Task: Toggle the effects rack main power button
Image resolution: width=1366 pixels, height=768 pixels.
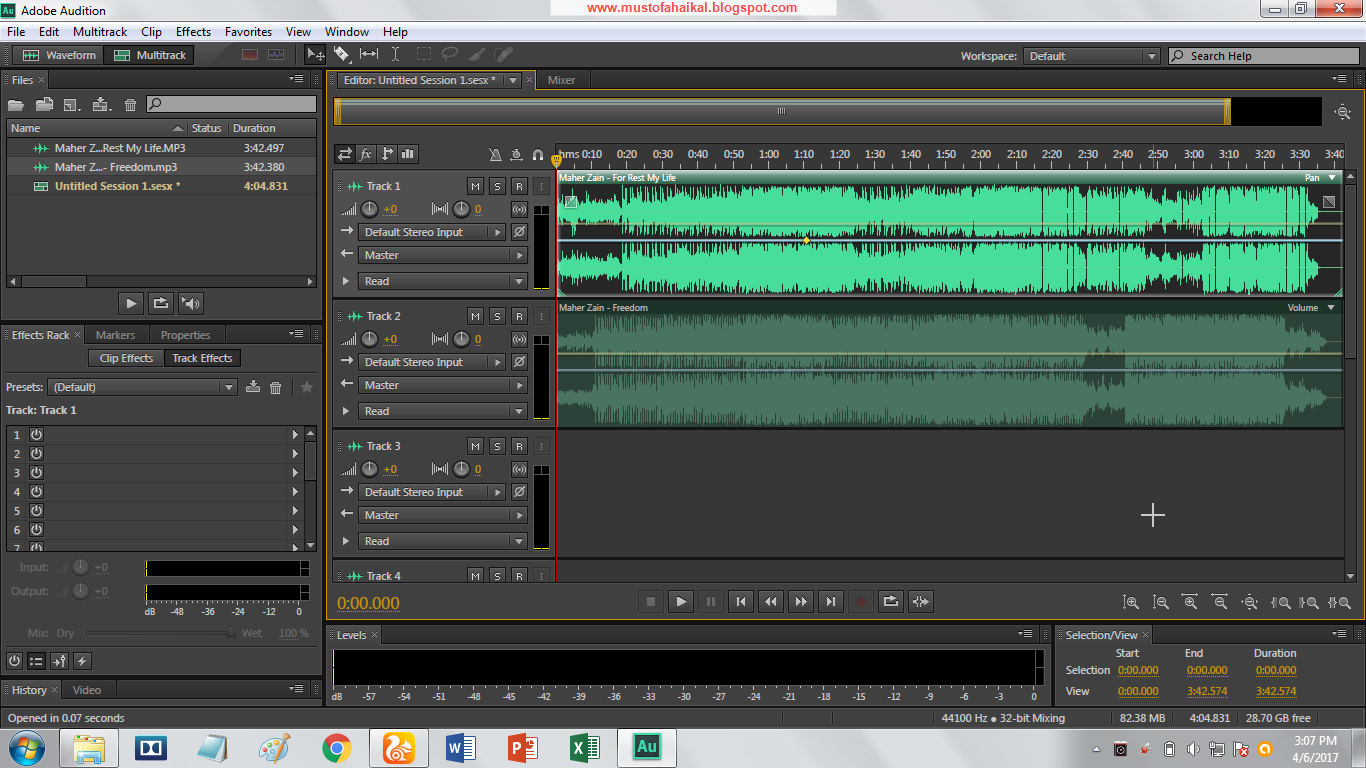Action: click(x=14, y=661)
